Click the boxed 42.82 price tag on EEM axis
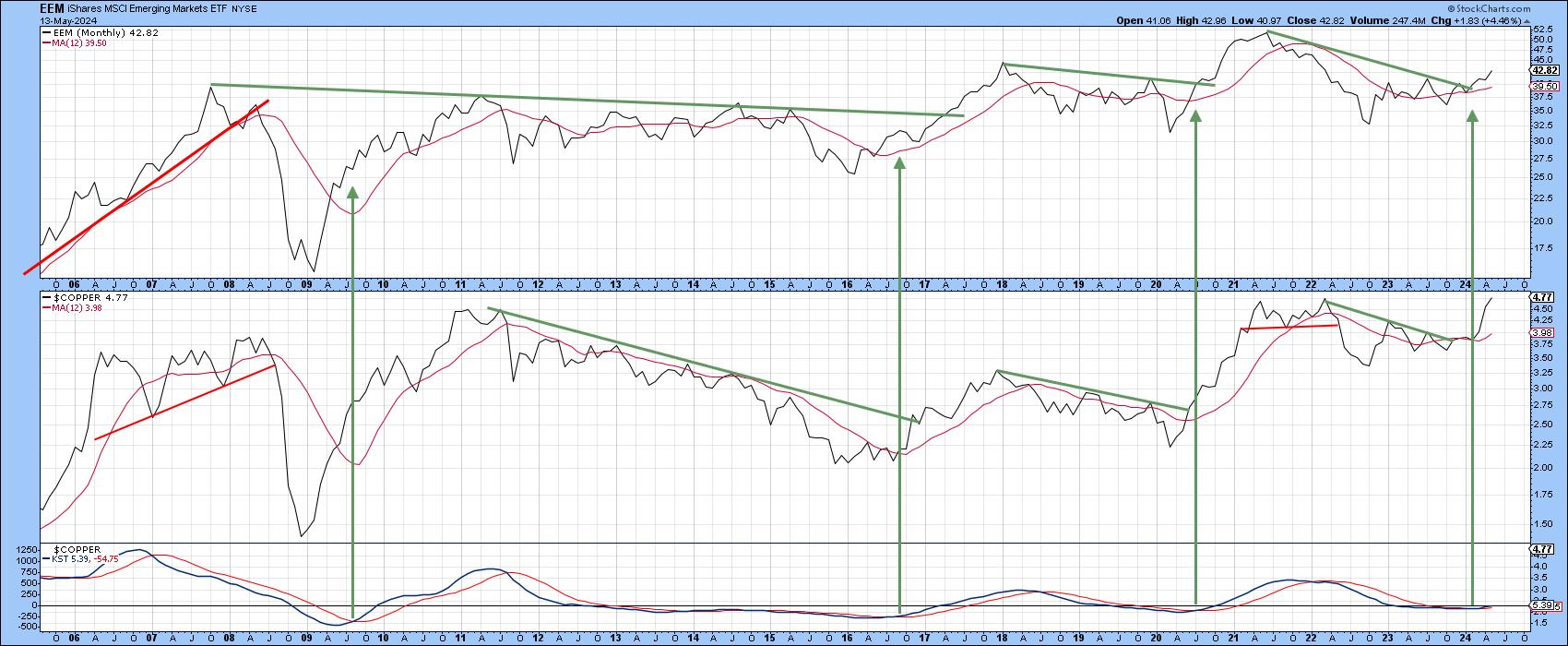The width and height of the screenshot is (1568, 646). tap(1543, 70)
